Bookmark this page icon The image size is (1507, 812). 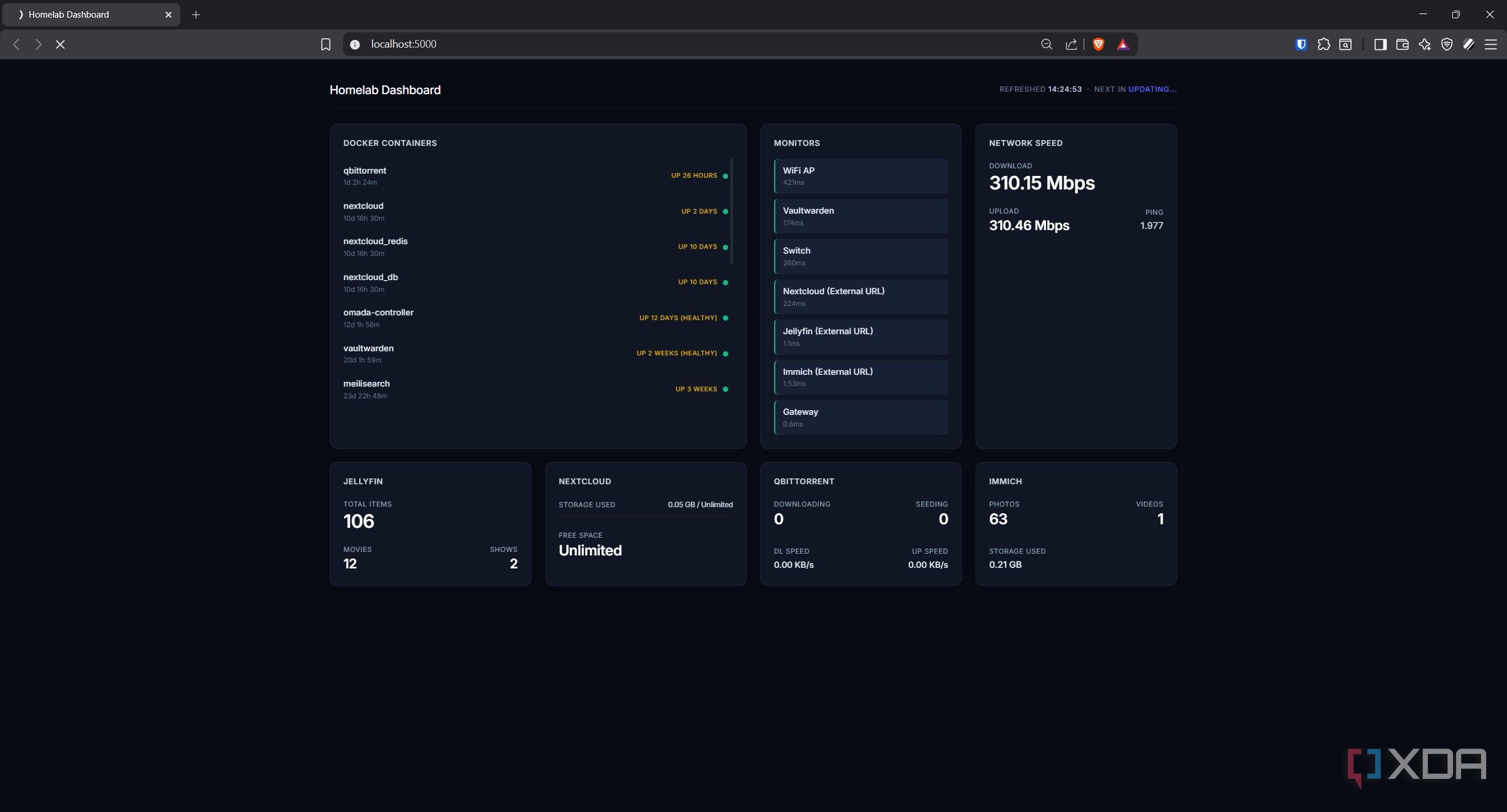pos(326,44)
